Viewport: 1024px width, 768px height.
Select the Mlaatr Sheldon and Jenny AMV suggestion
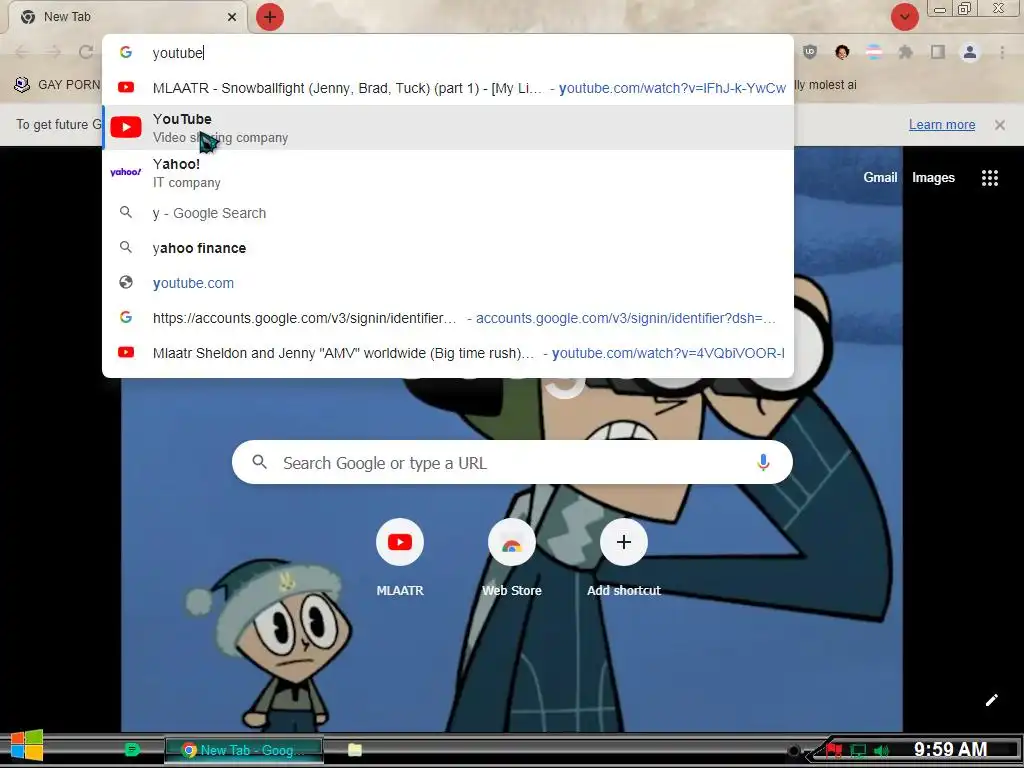click(x=448, y=353)
